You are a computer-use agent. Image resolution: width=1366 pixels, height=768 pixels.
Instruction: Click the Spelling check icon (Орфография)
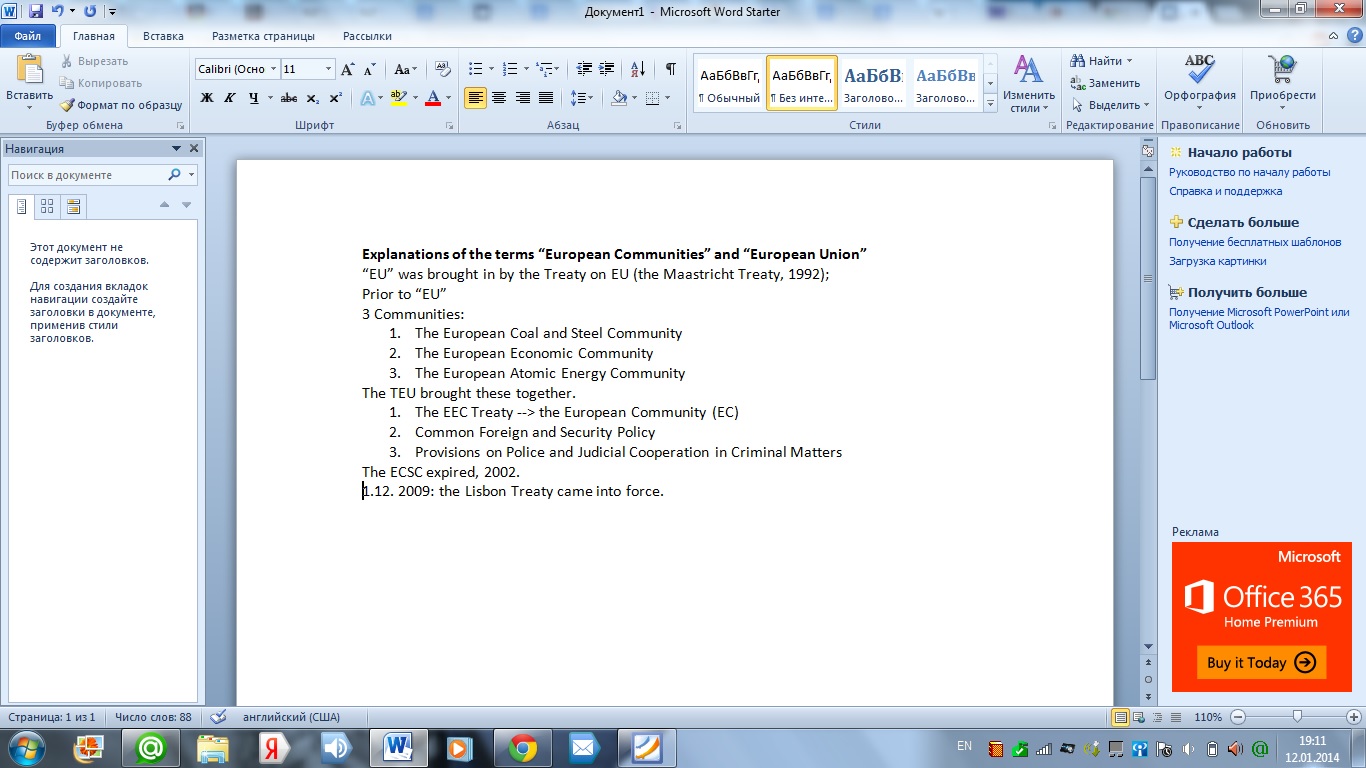tap(1199, 82)
